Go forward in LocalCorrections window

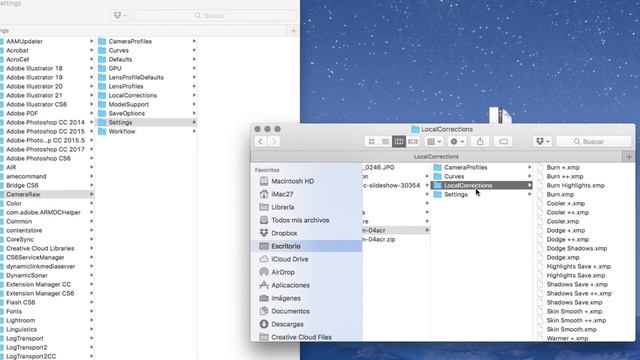274,141
